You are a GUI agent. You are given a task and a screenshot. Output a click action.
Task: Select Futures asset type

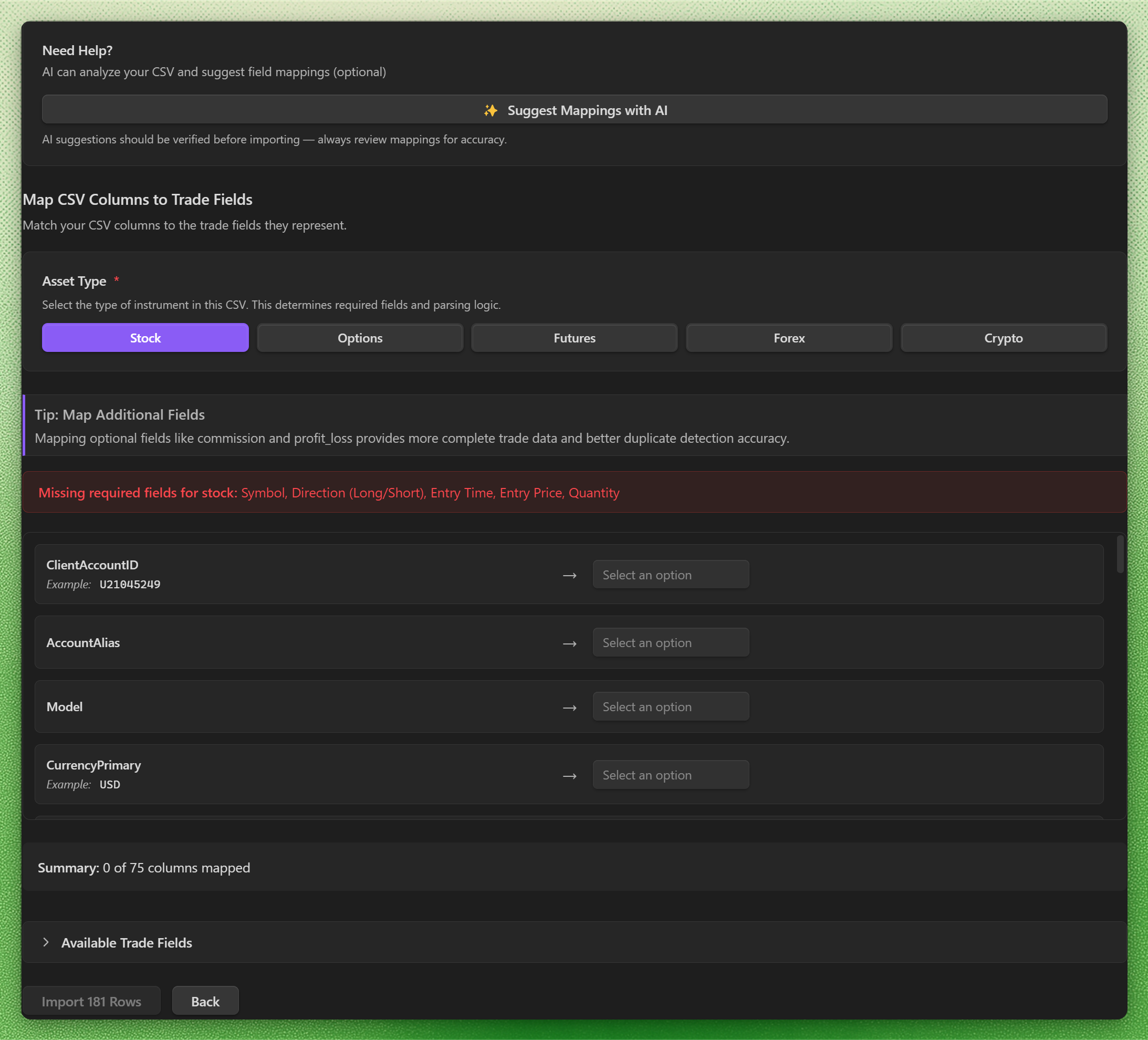(x=575, y=338)
